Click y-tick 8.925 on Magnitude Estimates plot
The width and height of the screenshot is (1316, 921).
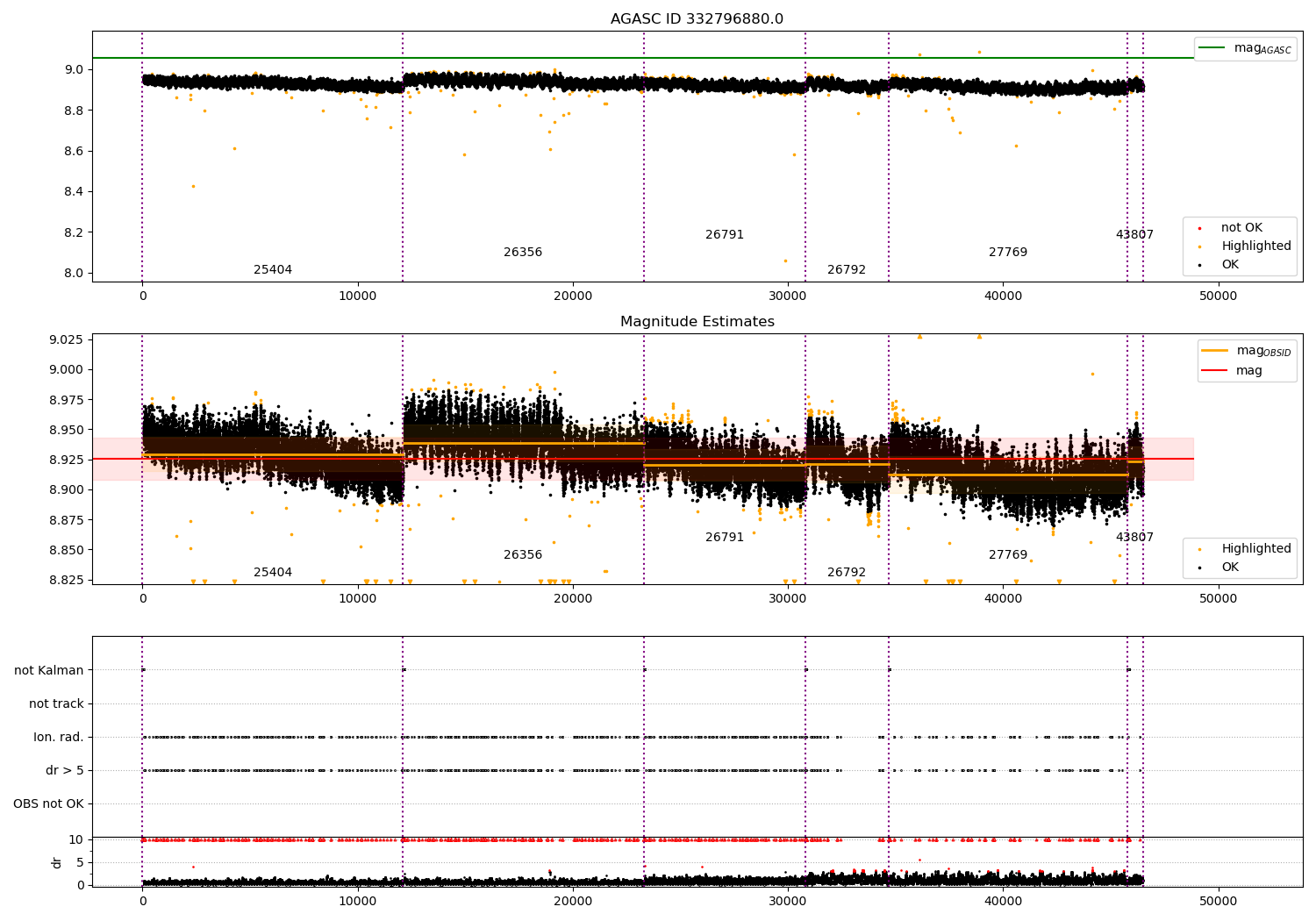[67, 460]
